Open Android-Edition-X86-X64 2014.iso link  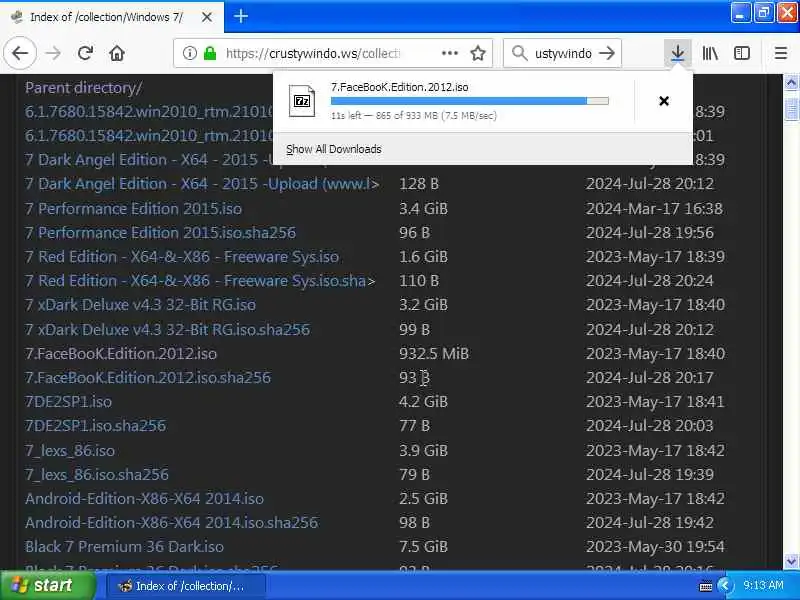pyautogui.click(x=144, y=498)
